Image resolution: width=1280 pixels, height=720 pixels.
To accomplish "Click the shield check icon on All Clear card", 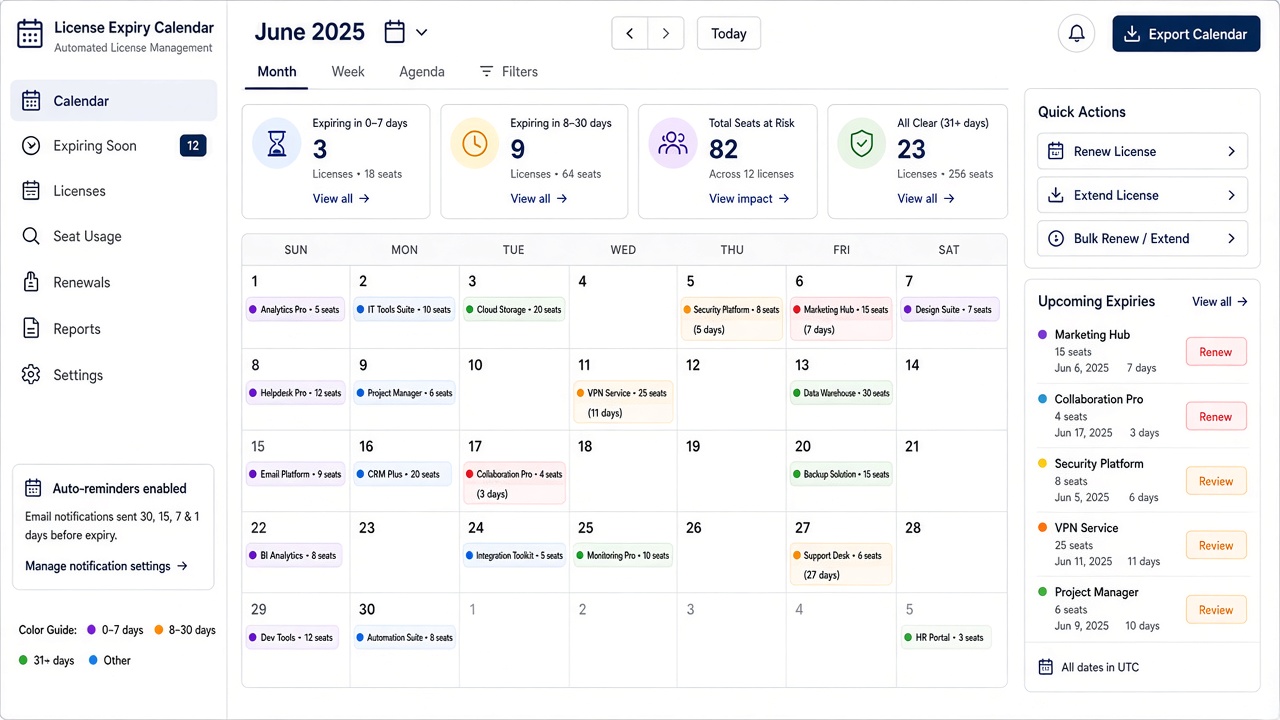I will pos(861,143).
